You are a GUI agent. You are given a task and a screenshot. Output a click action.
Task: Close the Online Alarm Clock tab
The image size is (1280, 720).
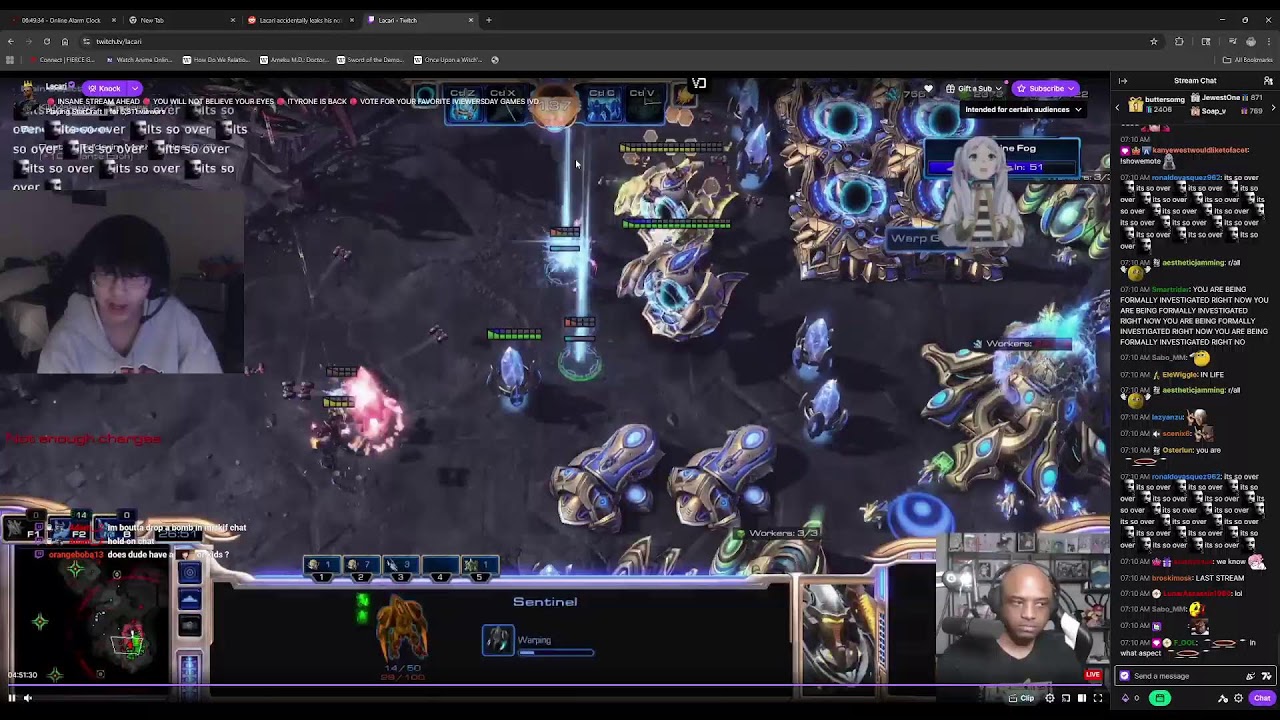(114, 20)
